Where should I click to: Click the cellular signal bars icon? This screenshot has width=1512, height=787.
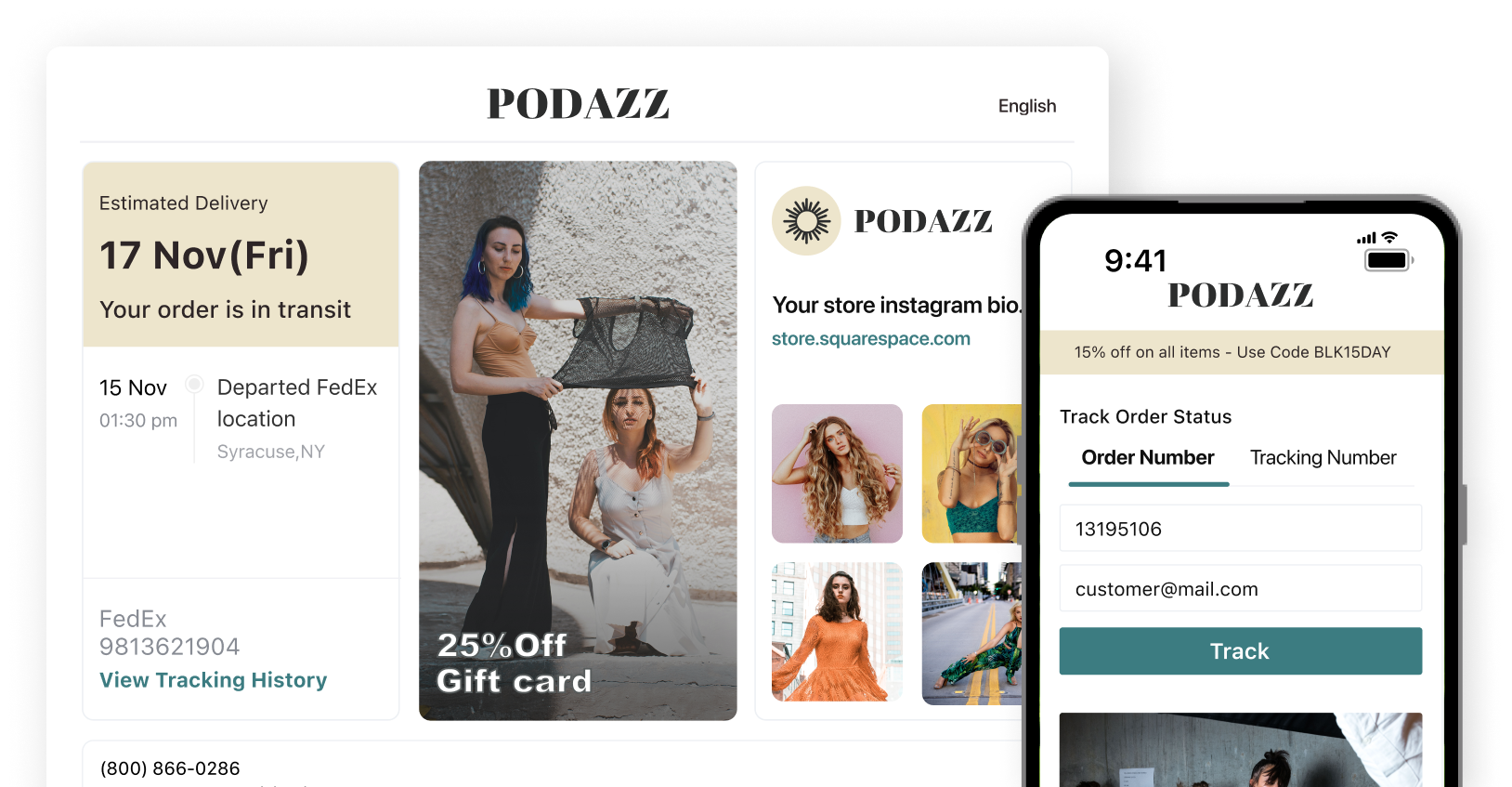(x=1366, y=239)
